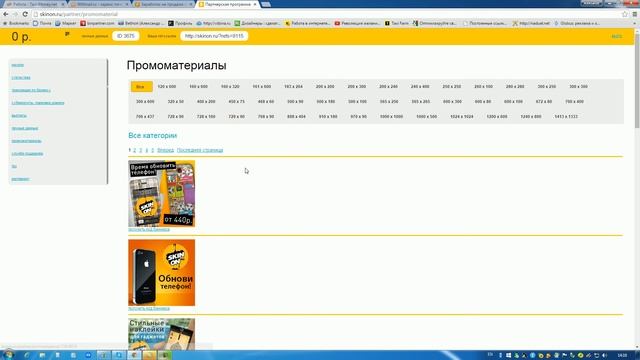This screenshot has height=360, width=640.
Task: Open the Революция жизни bookmark
Action: [x=357, y=24]
